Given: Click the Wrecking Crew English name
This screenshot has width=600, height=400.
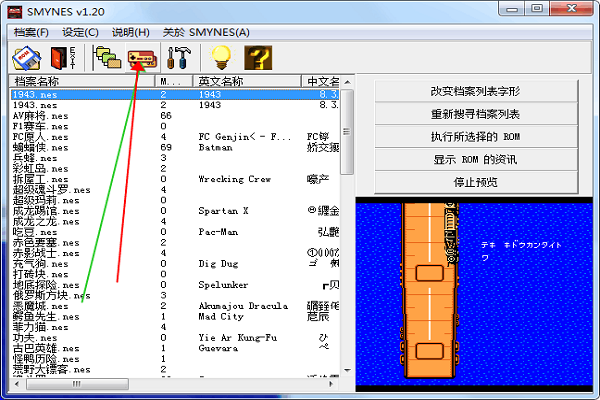Looking at the screenshot, I should [x=235, y=179].
